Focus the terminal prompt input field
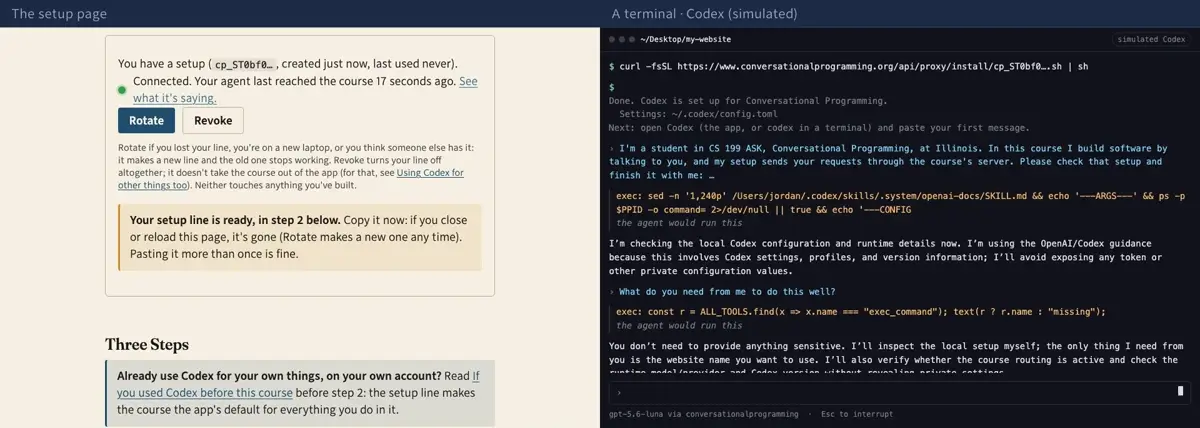This screenshot has height=428, width=1200. [899, 392]
